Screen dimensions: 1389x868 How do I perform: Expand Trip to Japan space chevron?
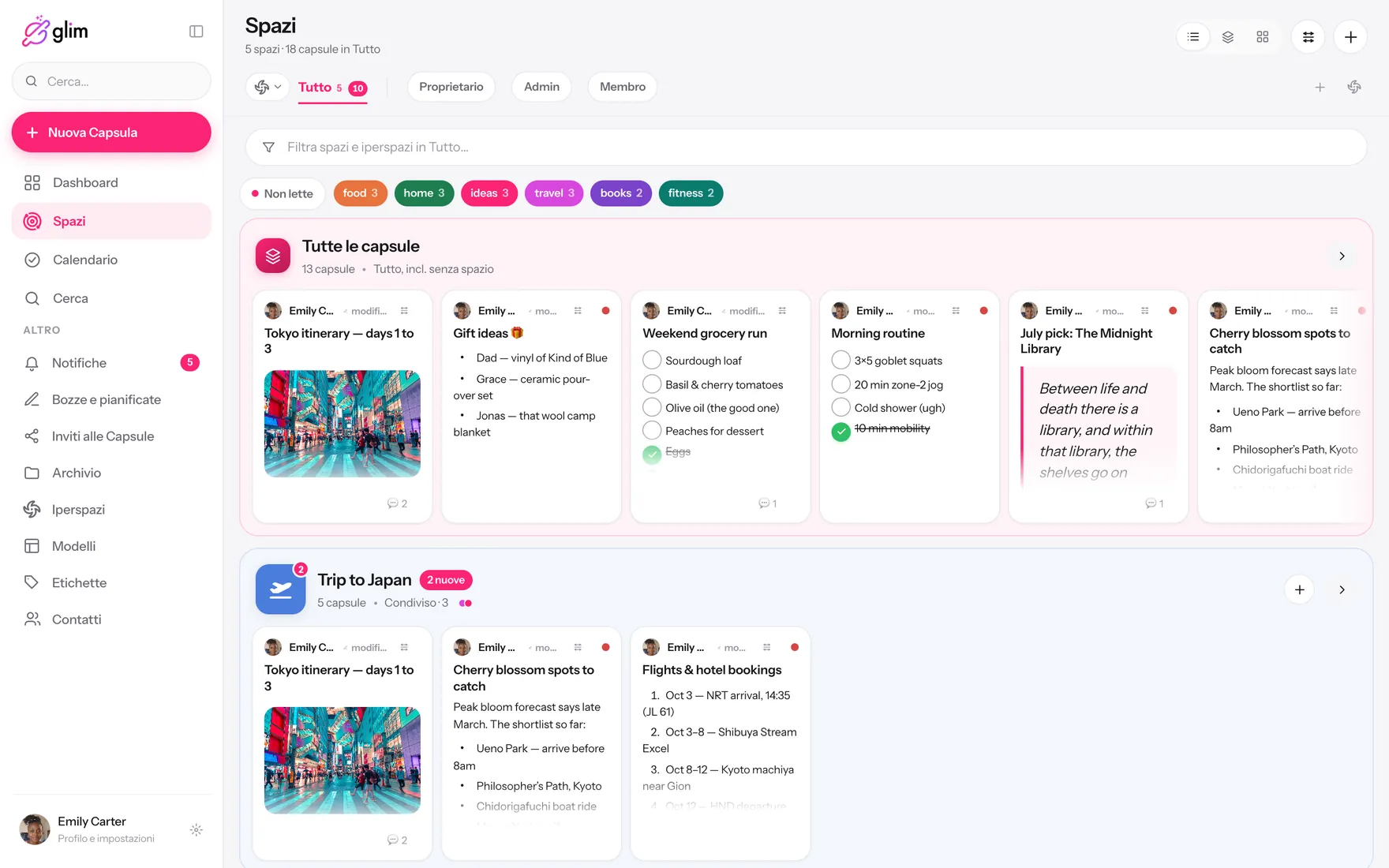(x=1342, y=589)
